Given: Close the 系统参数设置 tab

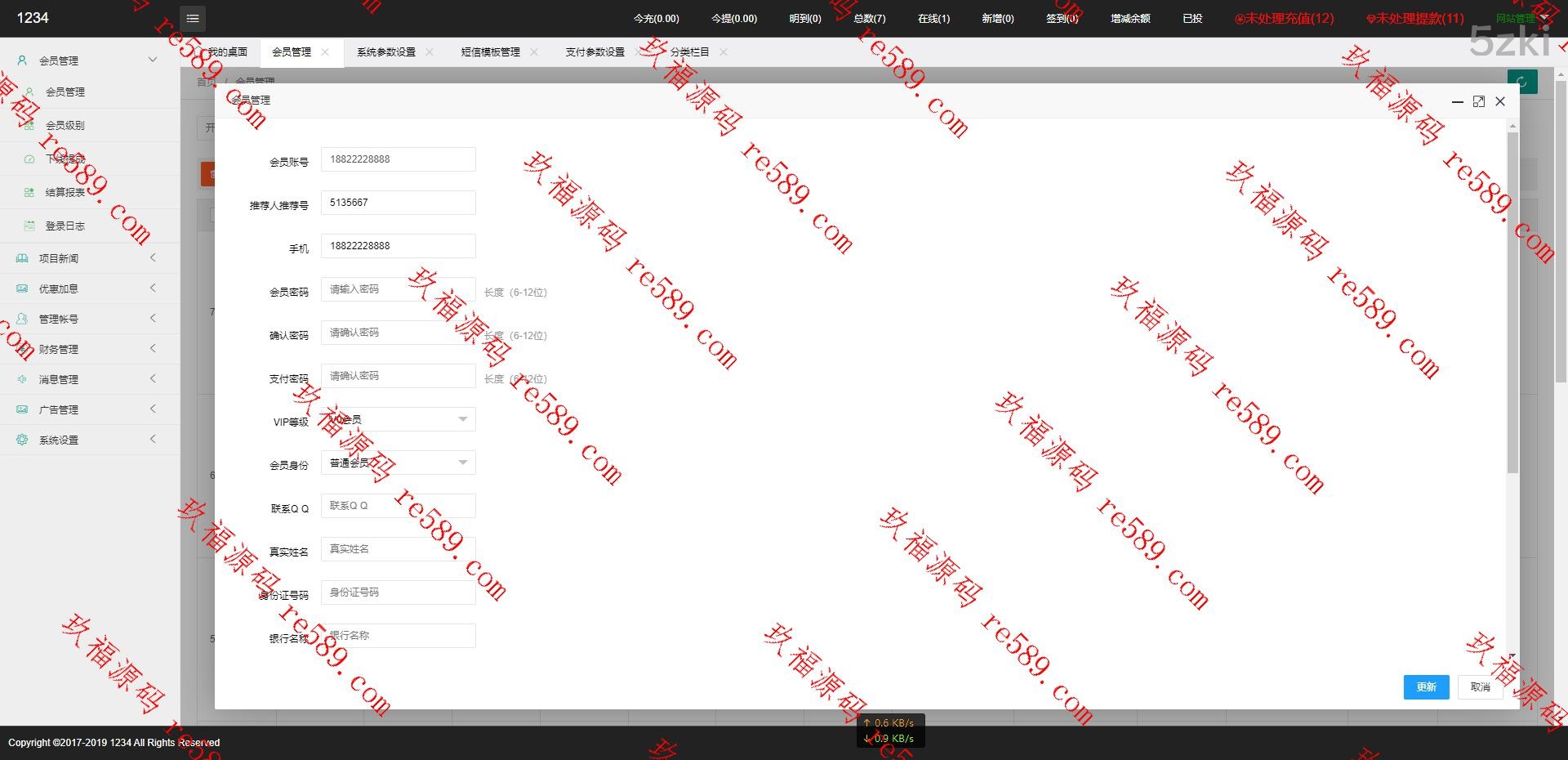Looking at the screenshot, I should click(430, 51).
